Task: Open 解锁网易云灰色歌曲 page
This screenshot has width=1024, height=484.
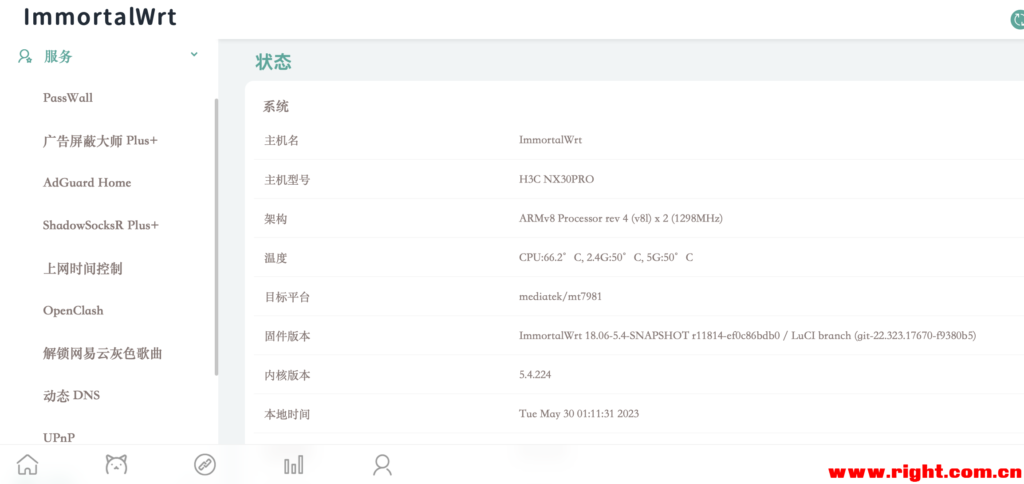Action: (103, 353)
